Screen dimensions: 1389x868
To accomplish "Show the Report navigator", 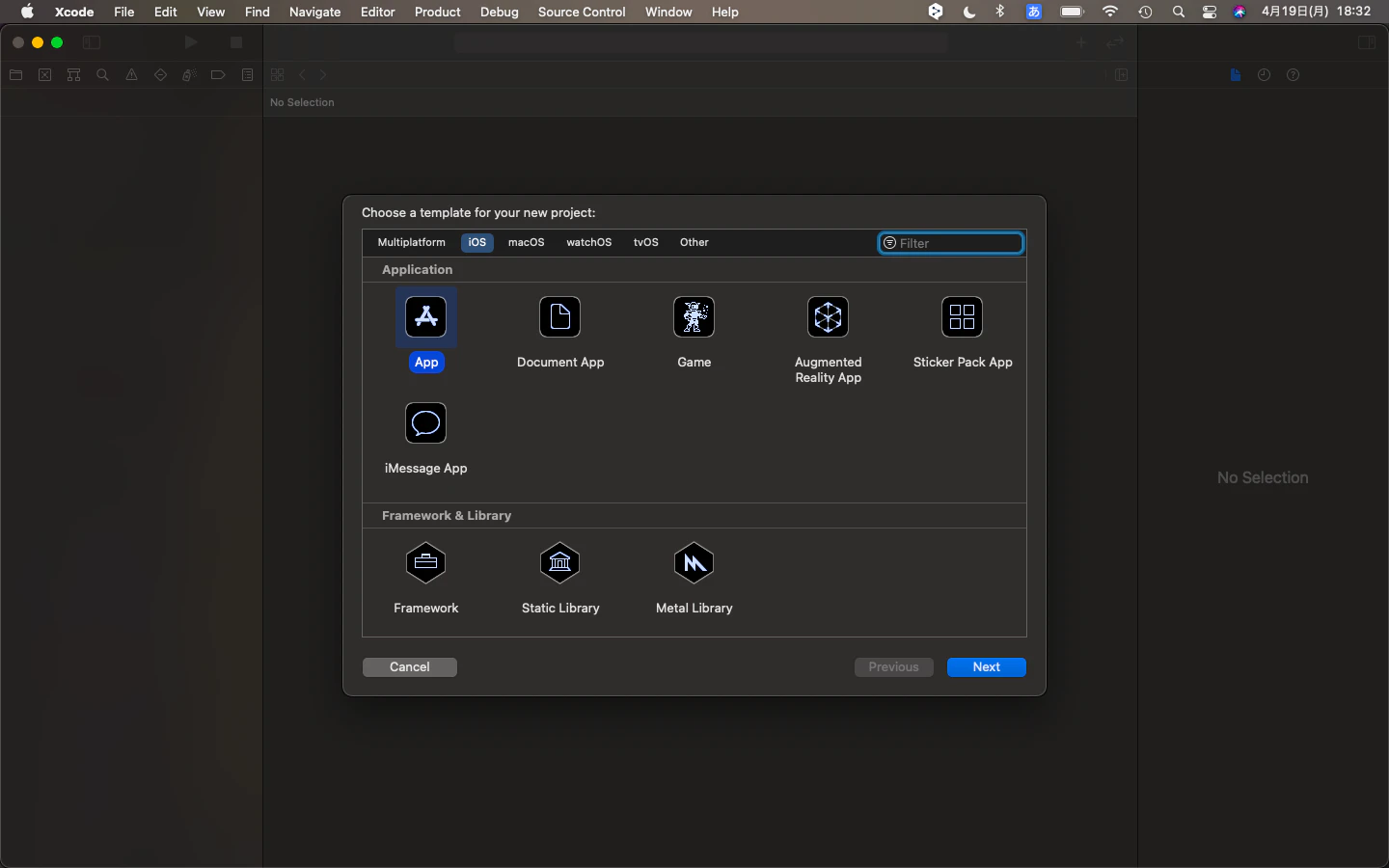I will 247,75.
